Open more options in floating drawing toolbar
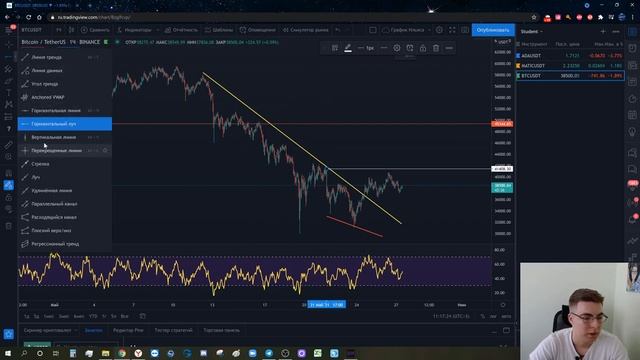640x360 pixels. click(449, 48)
